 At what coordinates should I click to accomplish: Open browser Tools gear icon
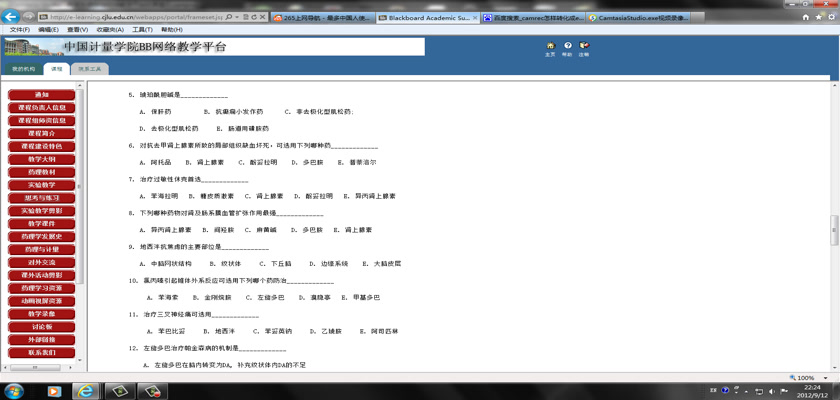[830, 18]
